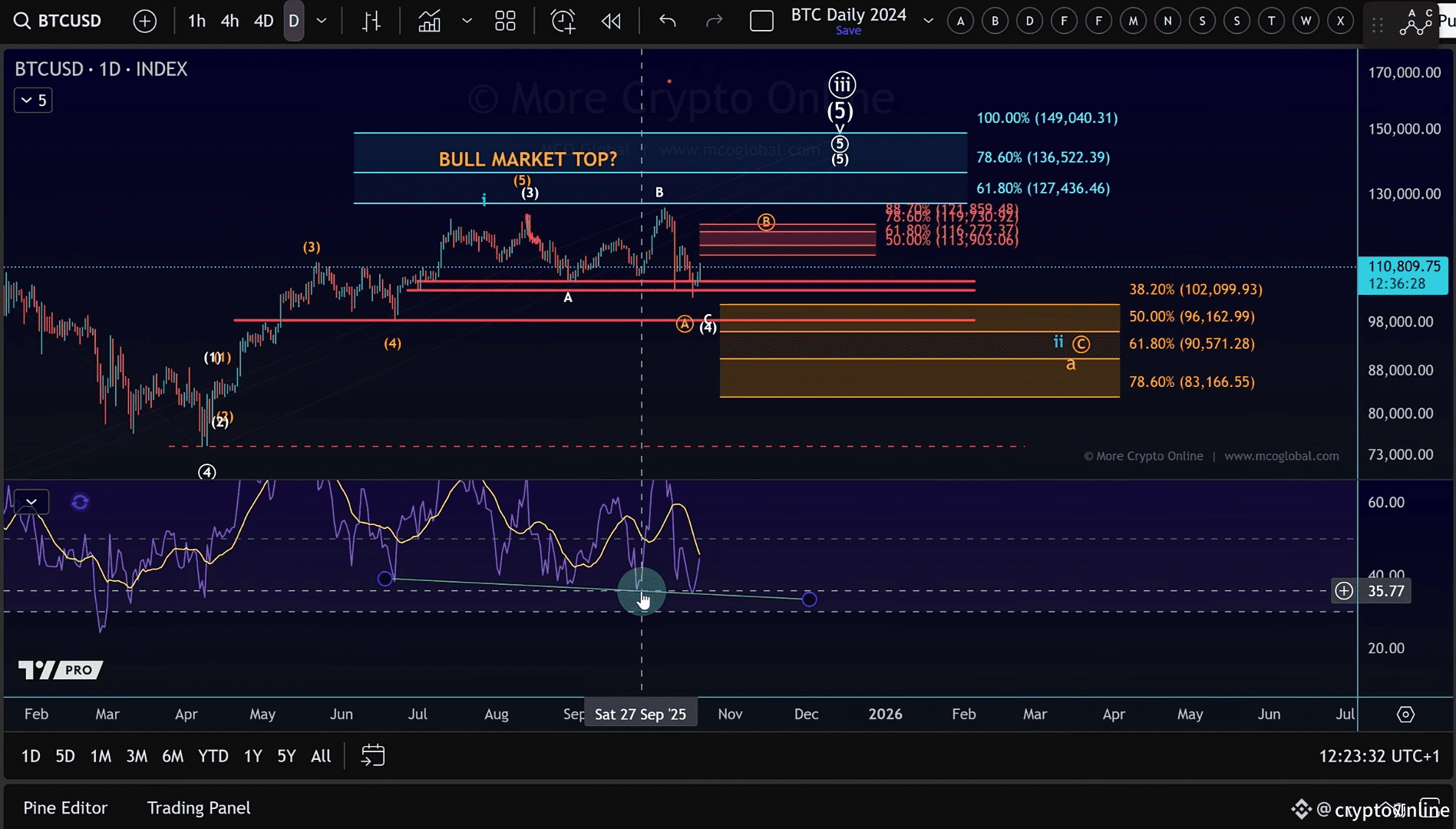The width and height of the screenshot is (1456, 829).
Task: Switch to the 4h timeframe
Action: click(x=229, y=21)
